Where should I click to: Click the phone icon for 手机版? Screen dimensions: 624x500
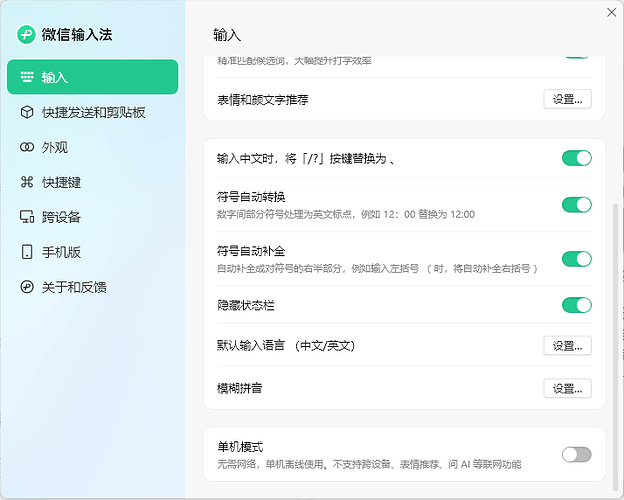click(x=27, y=252)
